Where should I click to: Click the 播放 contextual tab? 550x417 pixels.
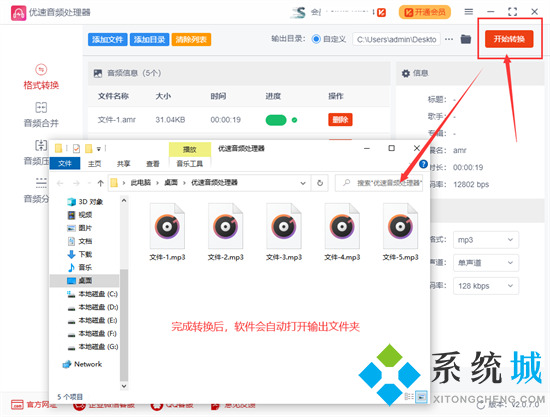(190, 149)
